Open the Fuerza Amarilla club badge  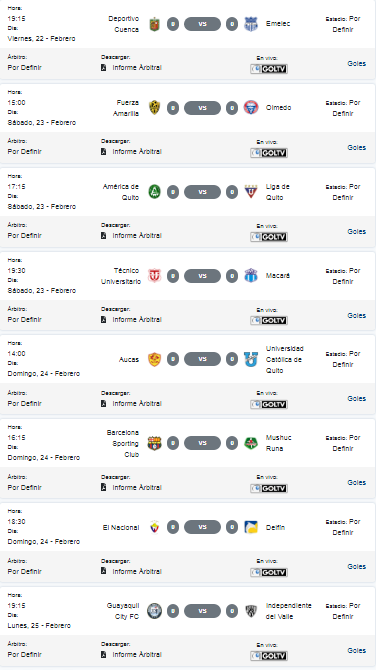pyautogui.click(x=154, y=108)
